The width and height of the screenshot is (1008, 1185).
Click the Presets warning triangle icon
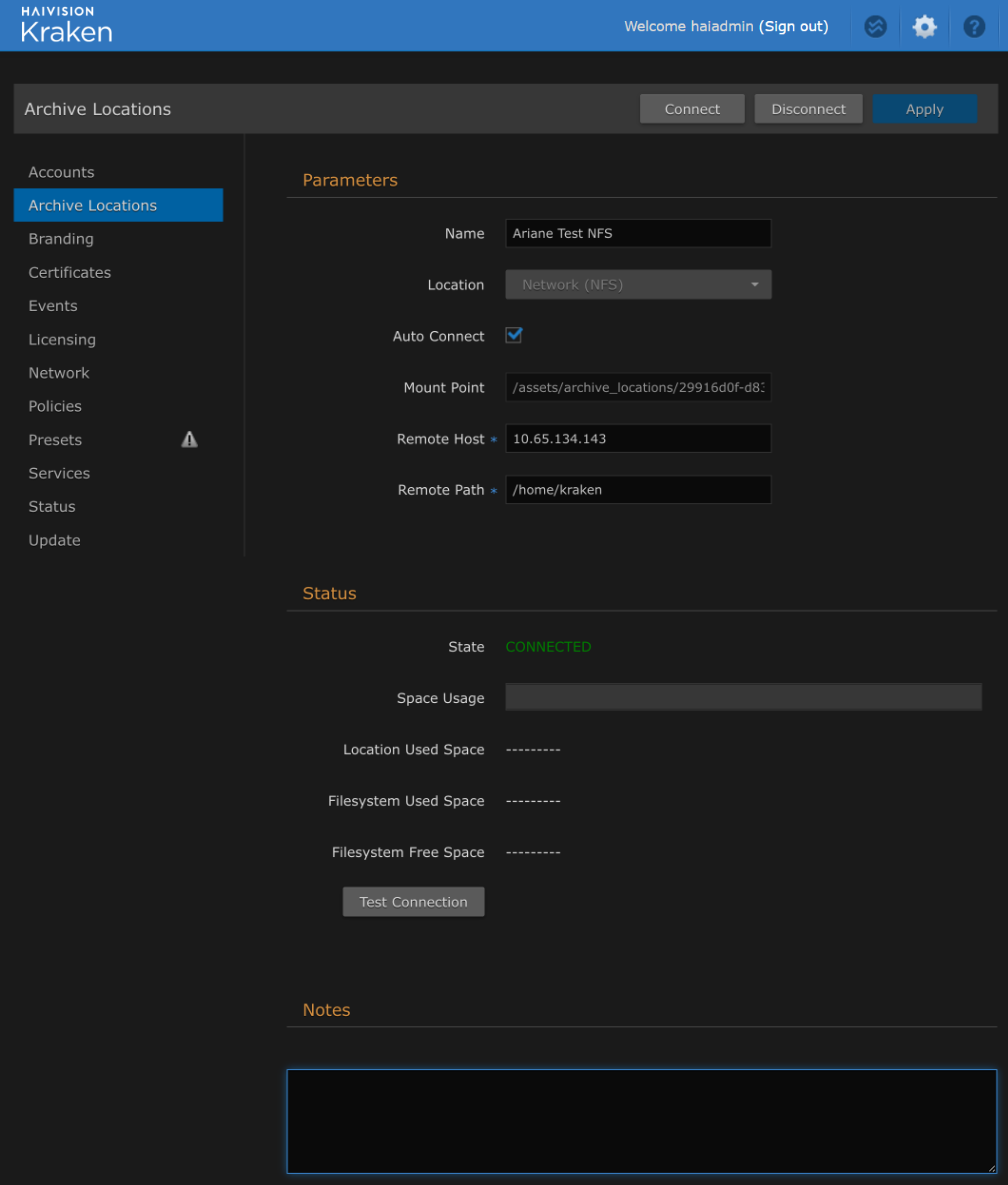pos(189,439)
